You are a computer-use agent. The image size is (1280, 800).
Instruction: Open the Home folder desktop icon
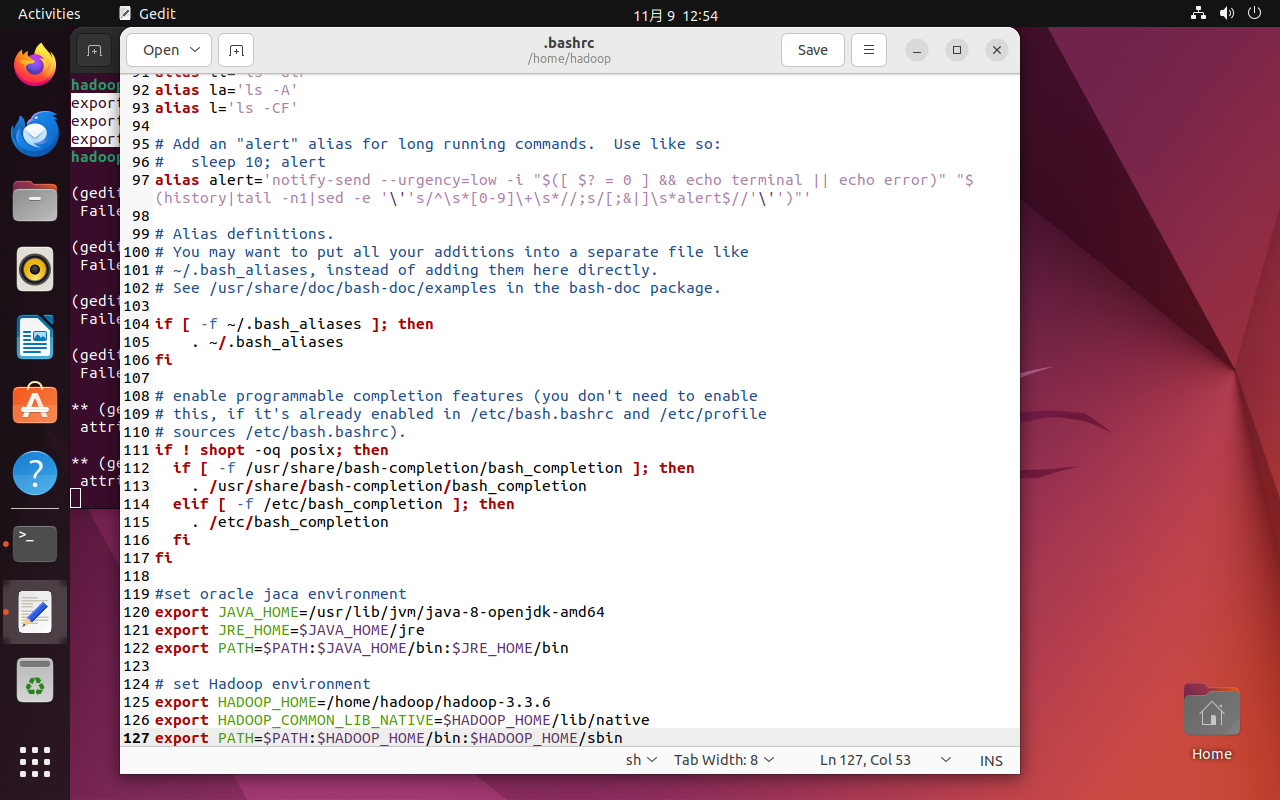1211,722
